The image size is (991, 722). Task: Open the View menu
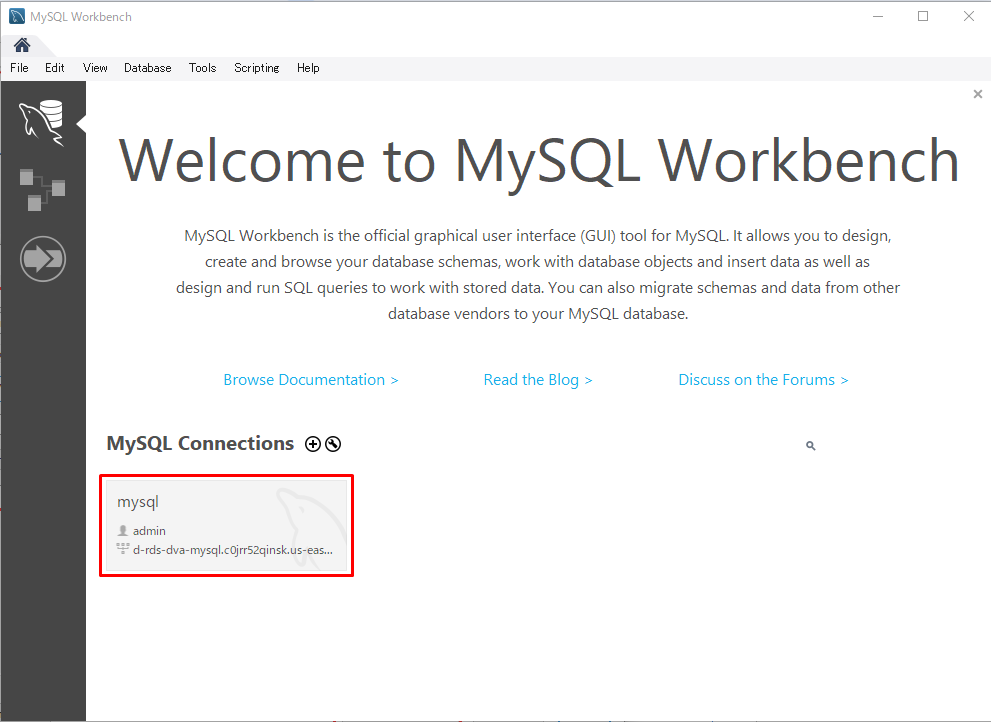click(95, 68)
